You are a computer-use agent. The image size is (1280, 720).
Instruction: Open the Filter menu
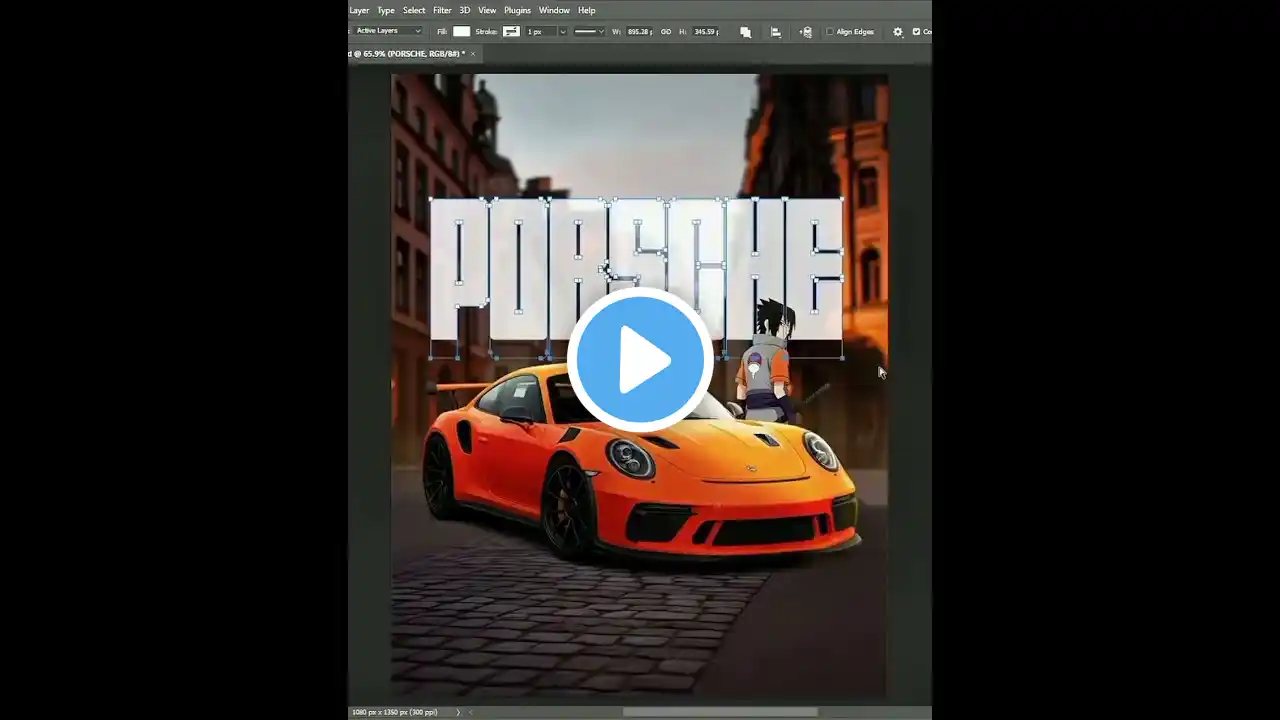pyautogui.click(x=442, y=10)
